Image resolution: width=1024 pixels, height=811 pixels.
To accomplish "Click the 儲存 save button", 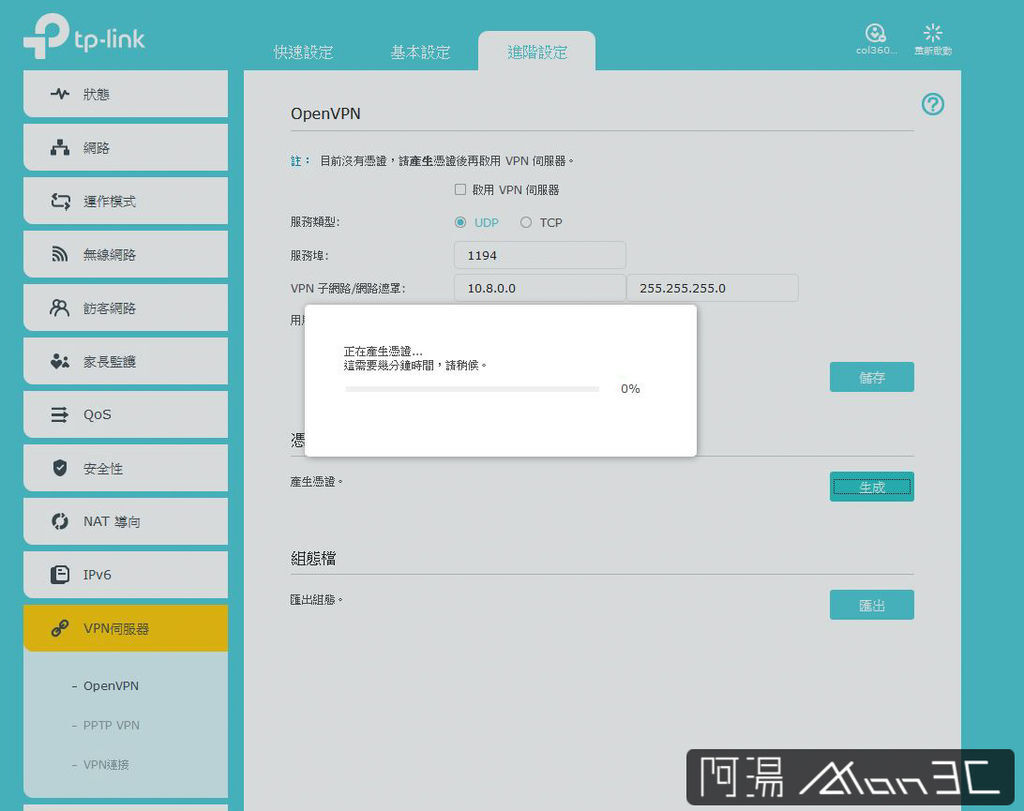I will click(x=872, y=377).
